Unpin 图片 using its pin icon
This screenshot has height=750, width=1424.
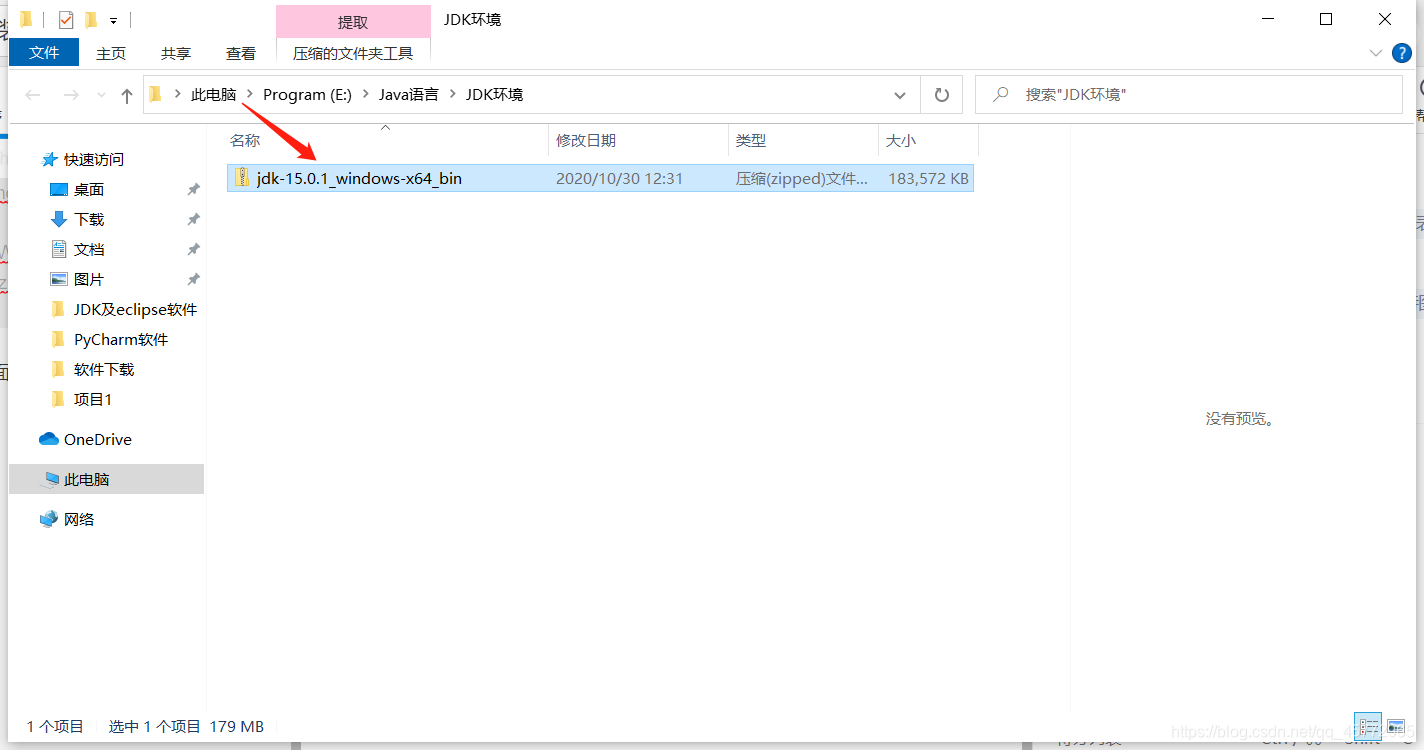coord(193,279)
